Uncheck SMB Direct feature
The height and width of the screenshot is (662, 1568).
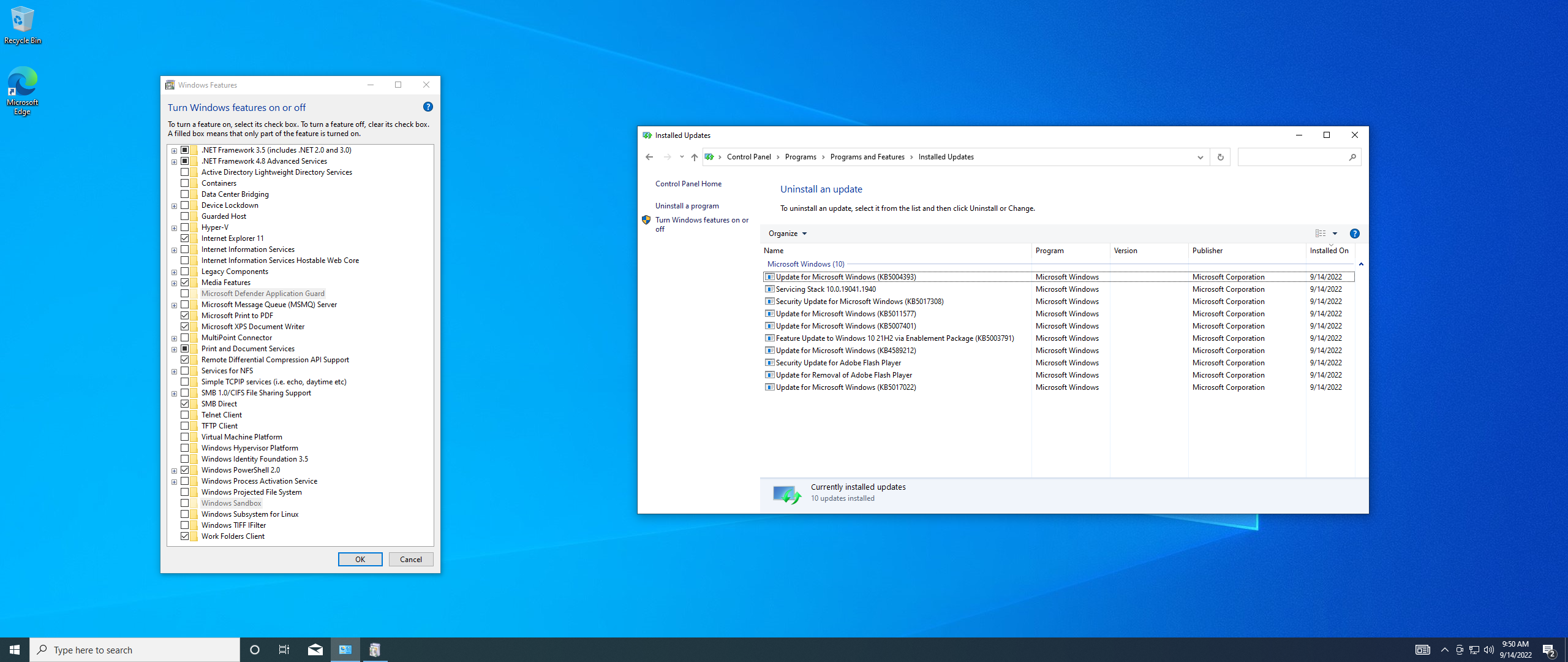[184, 404]
